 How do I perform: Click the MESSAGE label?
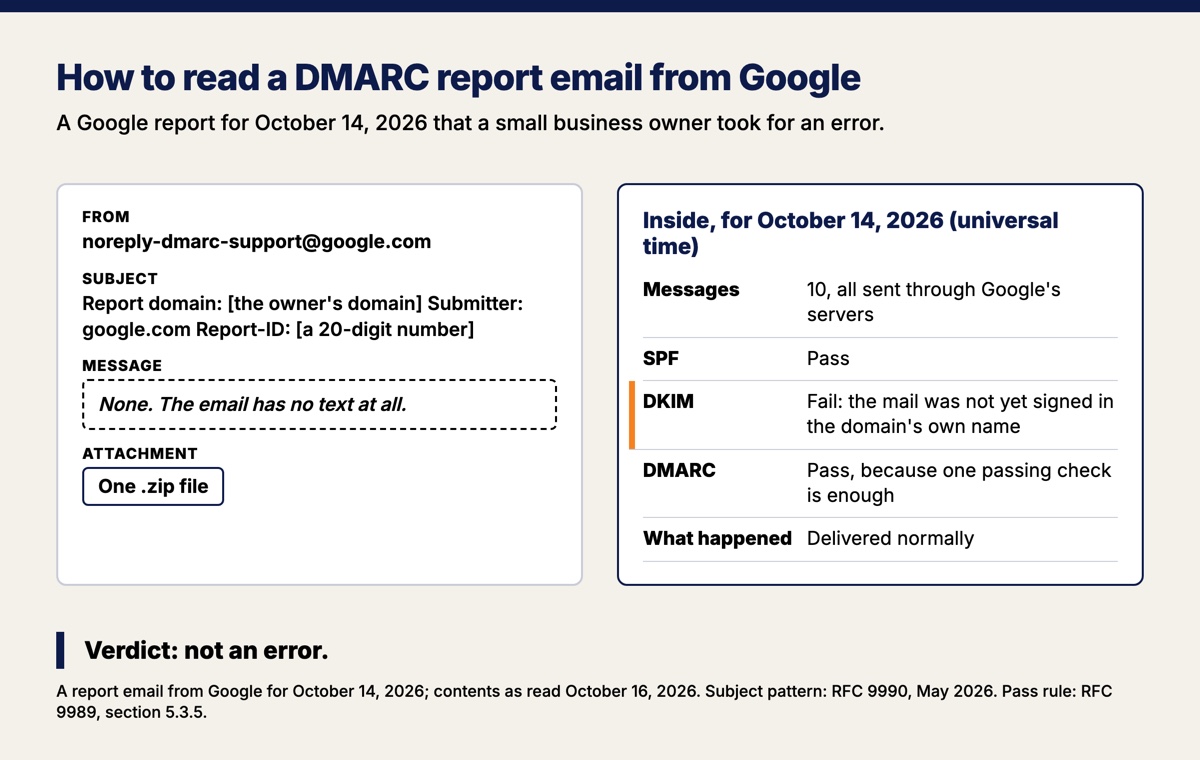122,365
